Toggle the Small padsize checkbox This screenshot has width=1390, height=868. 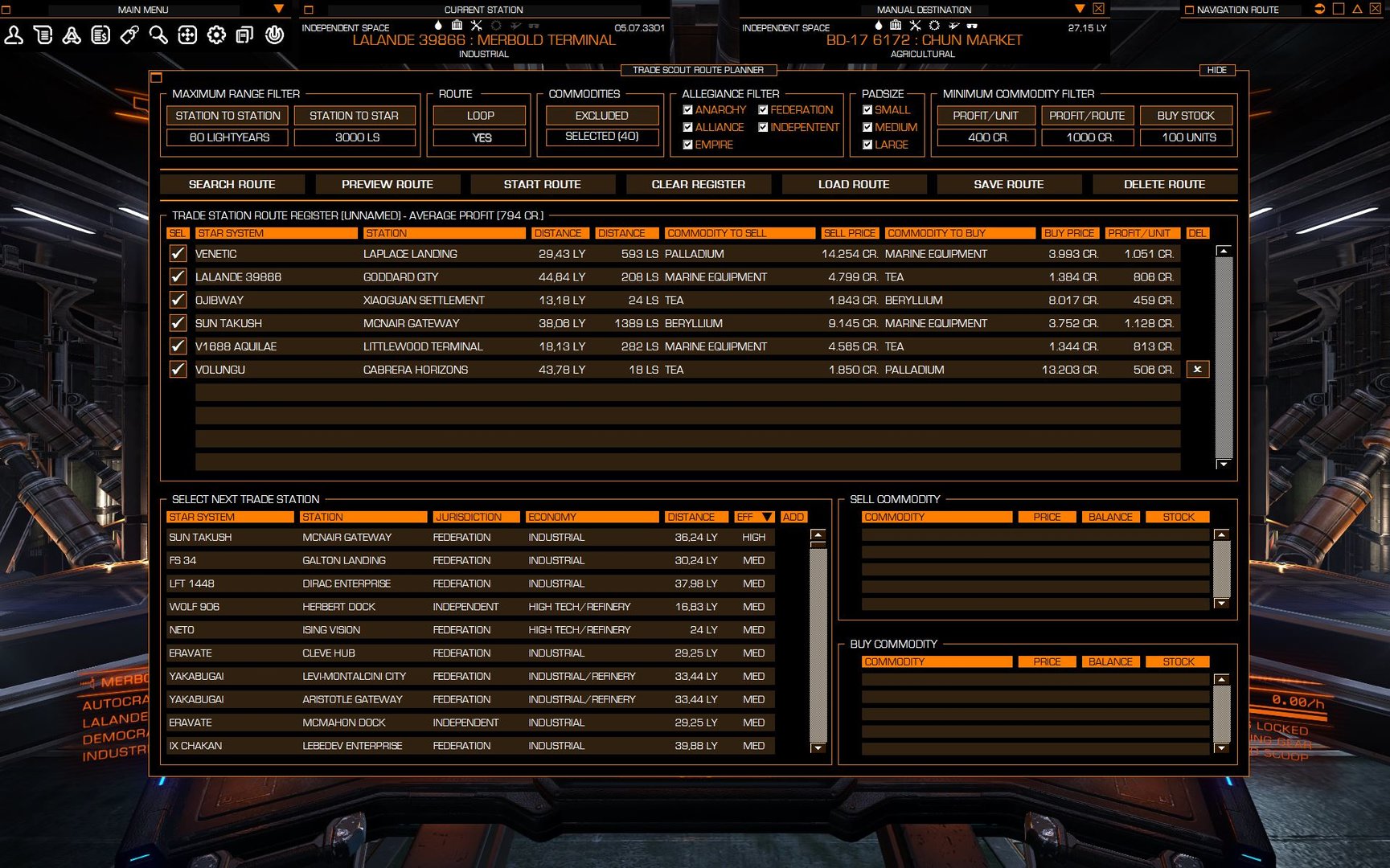[x=867, y=110]
